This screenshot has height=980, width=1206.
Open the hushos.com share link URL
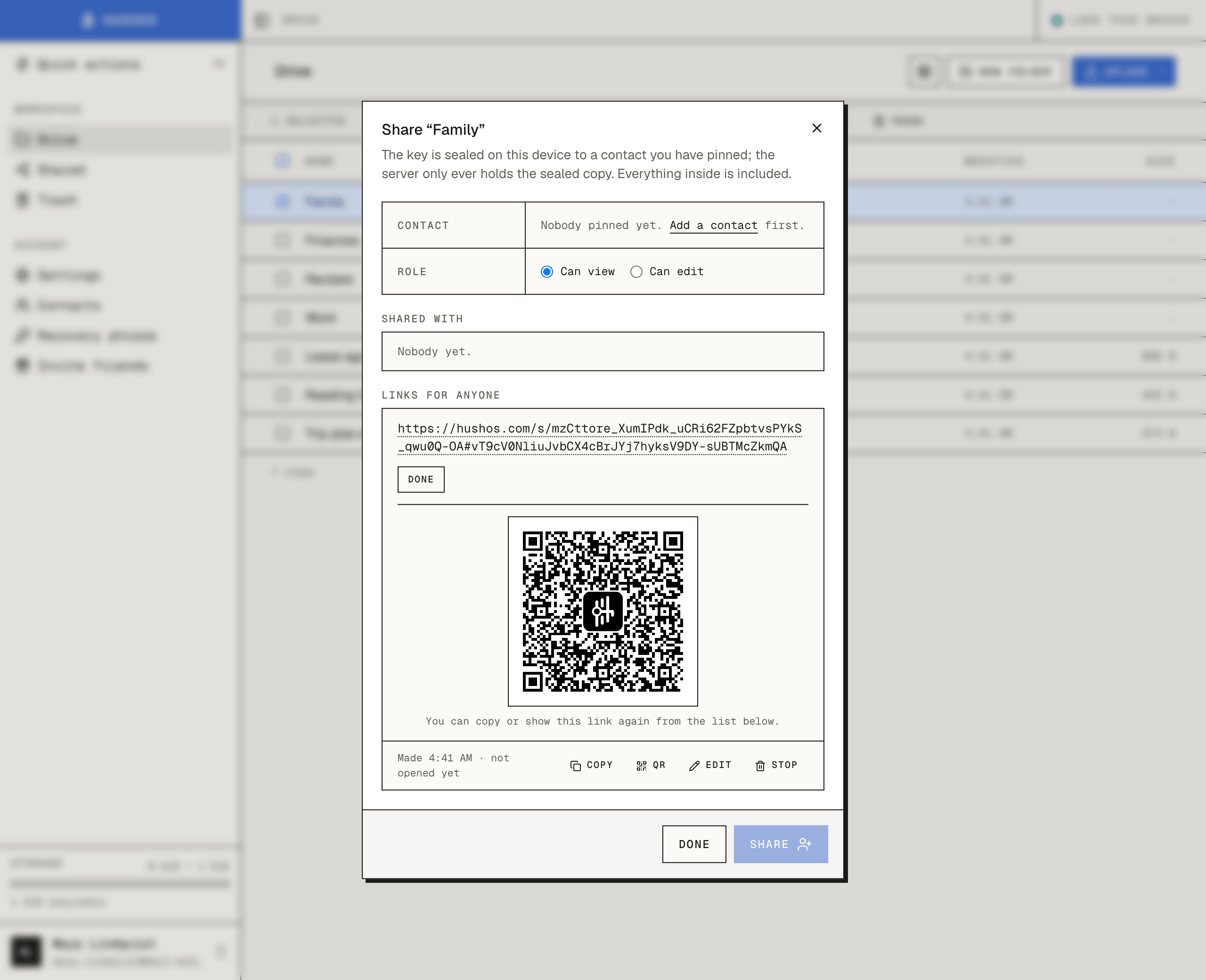[x=599, y=438]
